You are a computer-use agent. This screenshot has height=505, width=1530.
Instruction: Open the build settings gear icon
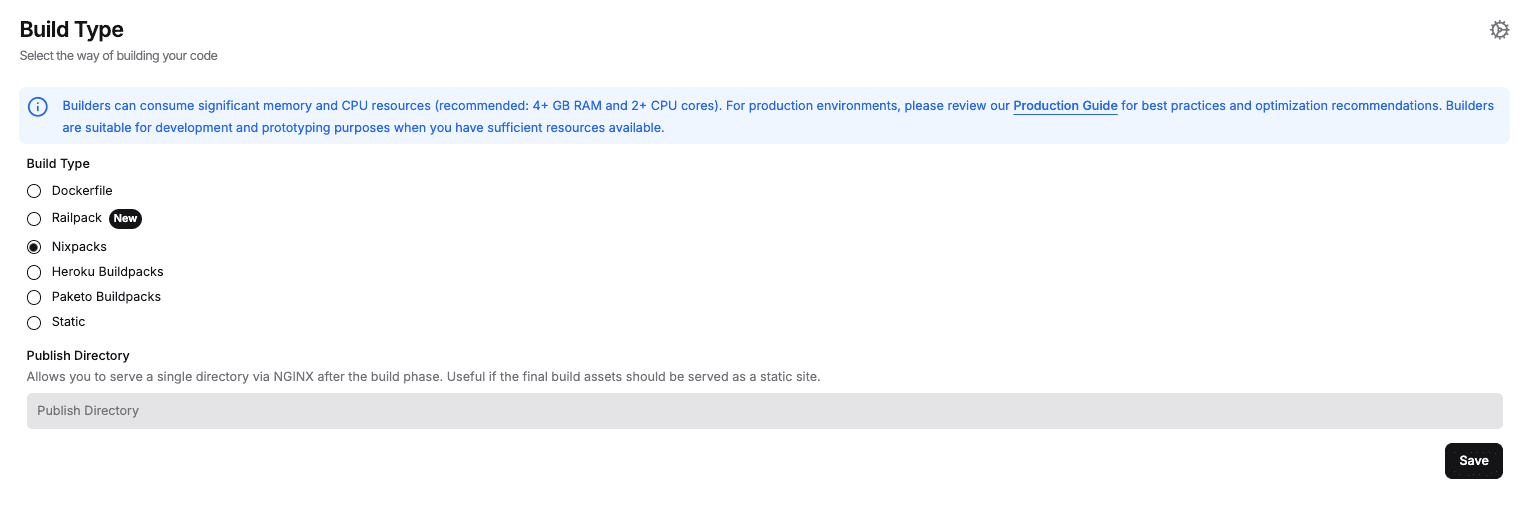[x=1499, y=30]
